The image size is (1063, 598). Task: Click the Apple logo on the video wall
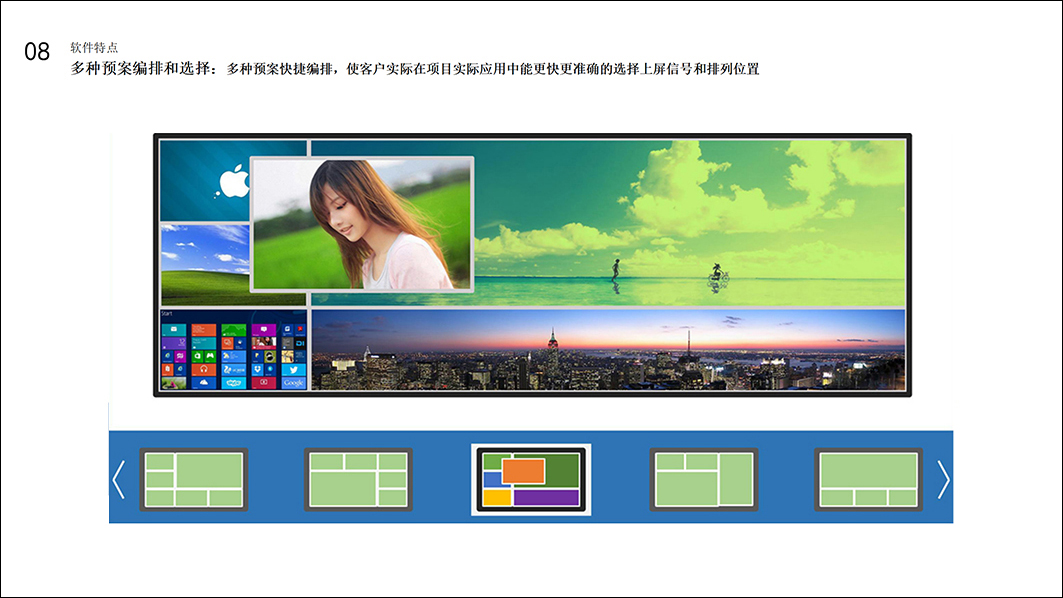232,181
